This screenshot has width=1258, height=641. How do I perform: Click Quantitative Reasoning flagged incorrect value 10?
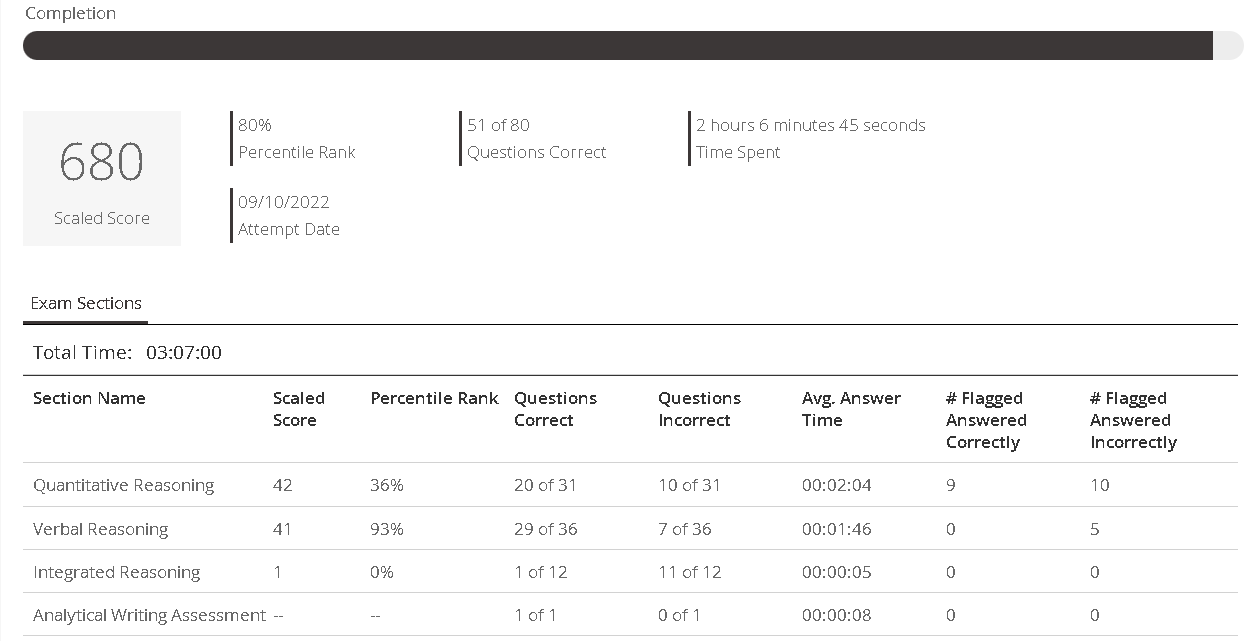[1100, 485]
